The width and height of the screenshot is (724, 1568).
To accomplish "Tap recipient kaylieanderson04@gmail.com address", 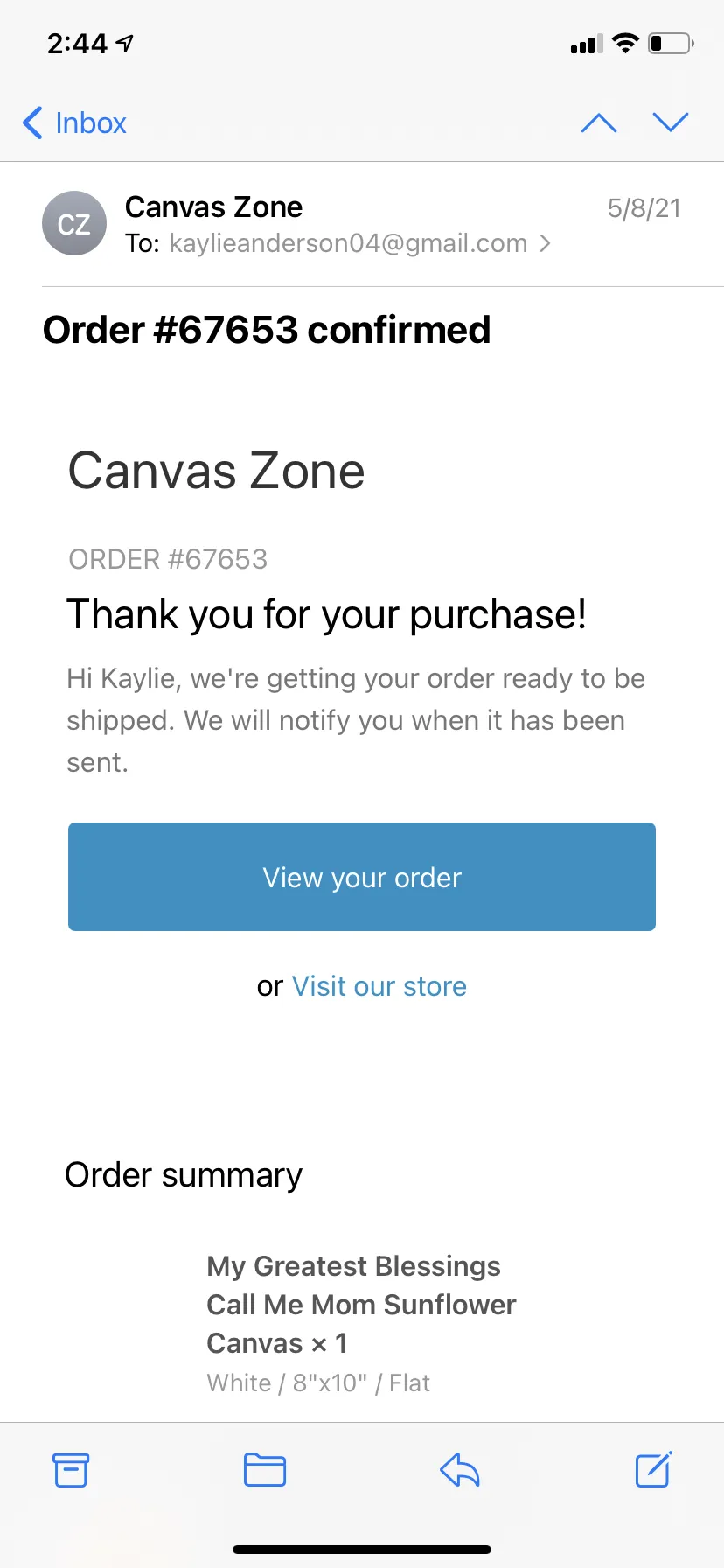I will click(348, 243).
